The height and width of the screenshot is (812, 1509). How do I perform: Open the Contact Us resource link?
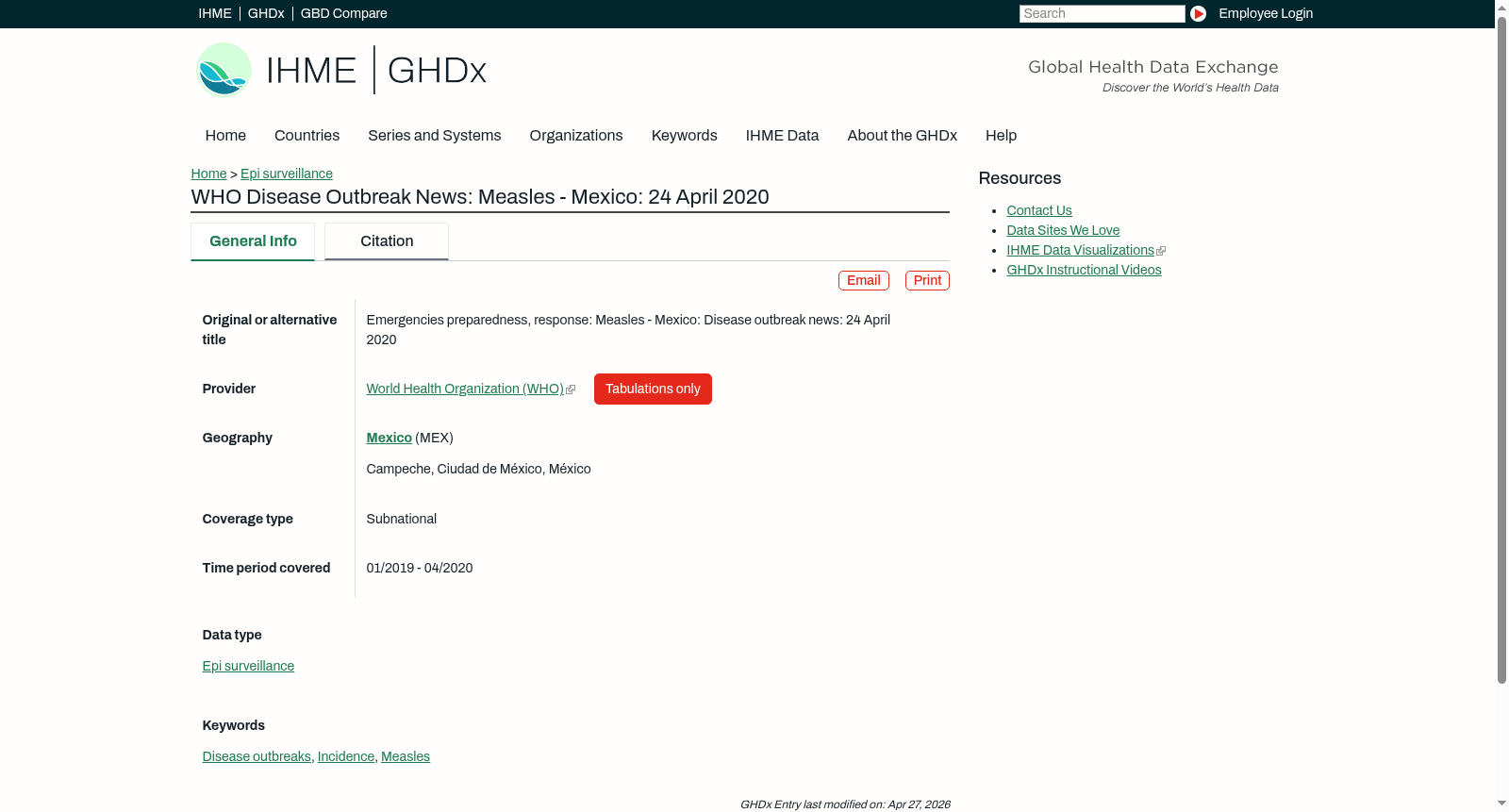1039,210
